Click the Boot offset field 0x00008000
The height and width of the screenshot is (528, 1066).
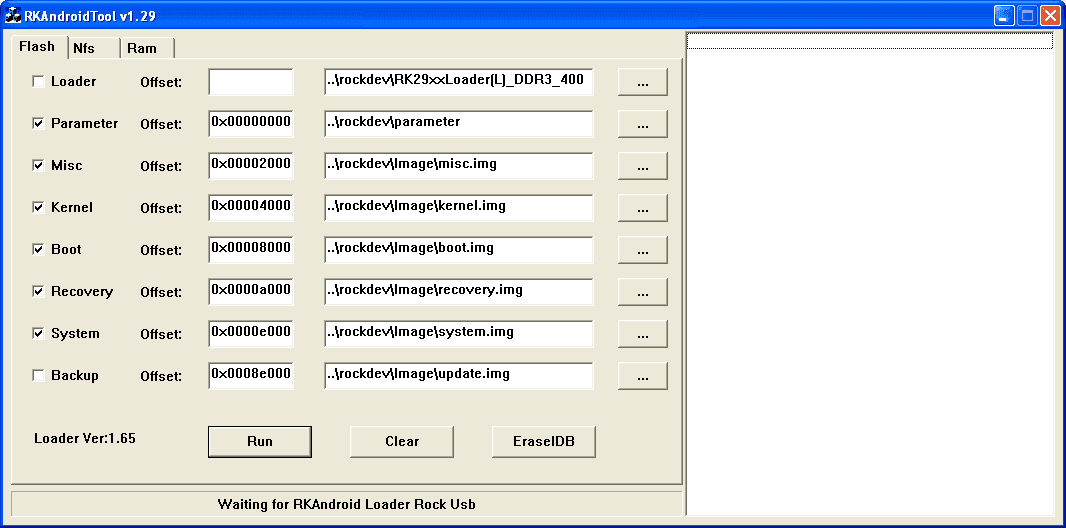[251, 250]
